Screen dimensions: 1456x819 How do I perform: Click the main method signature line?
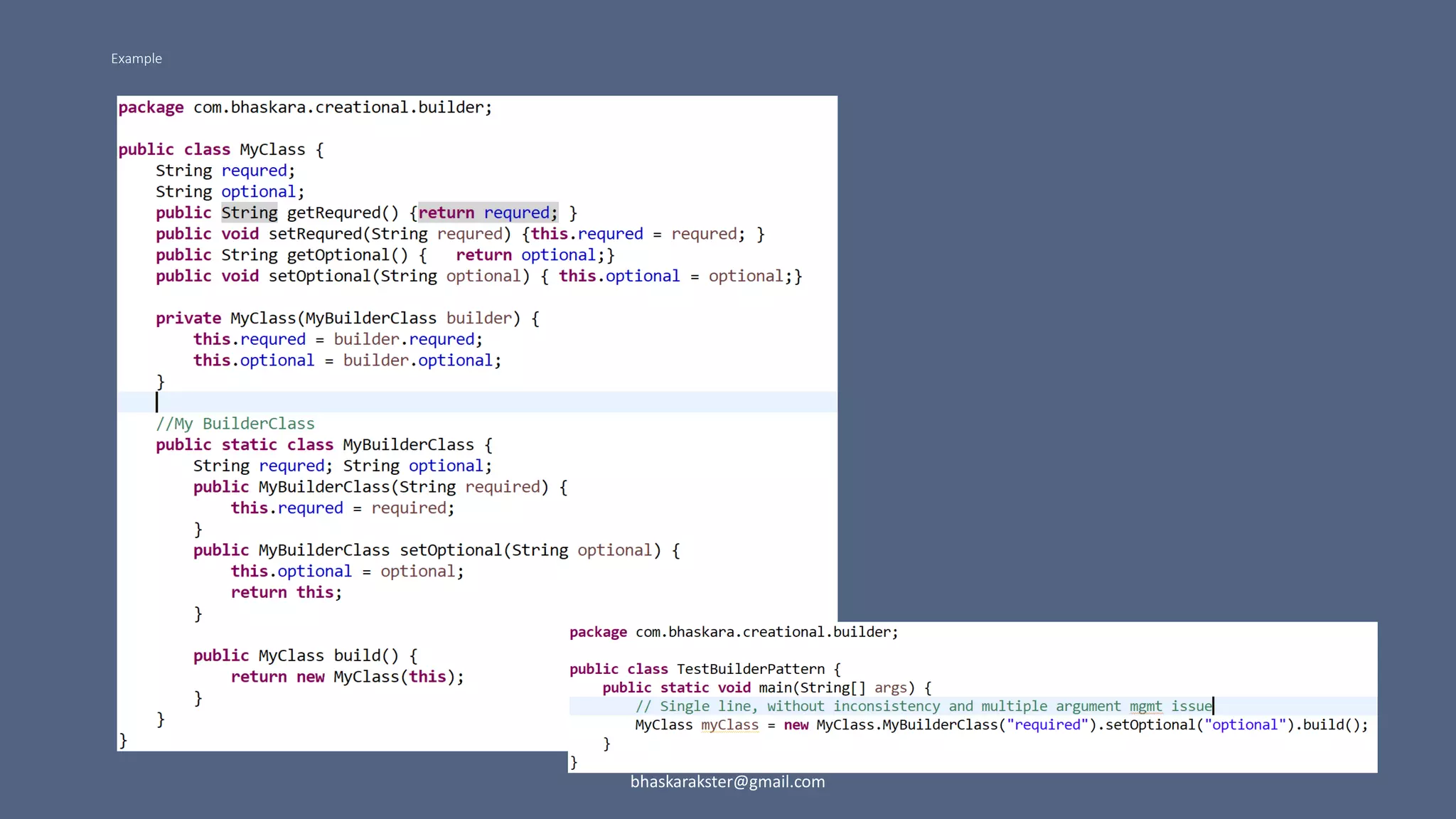766,687
